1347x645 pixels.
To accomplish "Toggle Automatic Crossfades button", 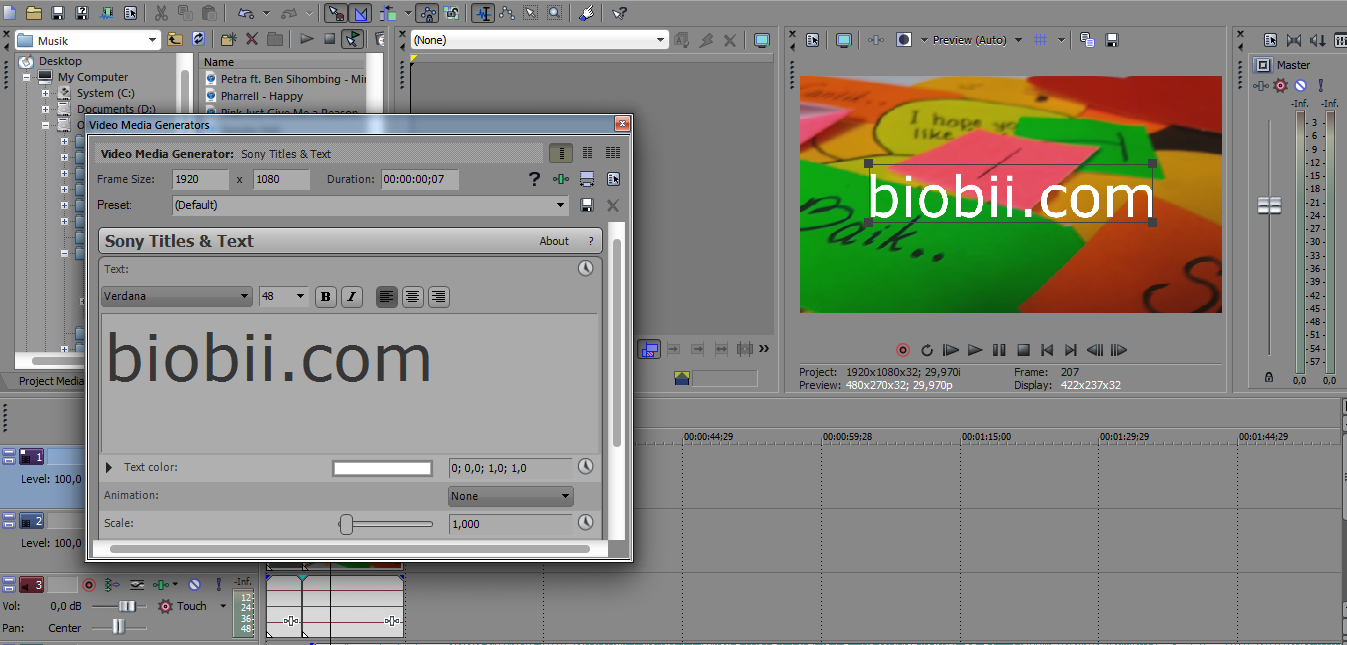I will click(x=361, y=13).
